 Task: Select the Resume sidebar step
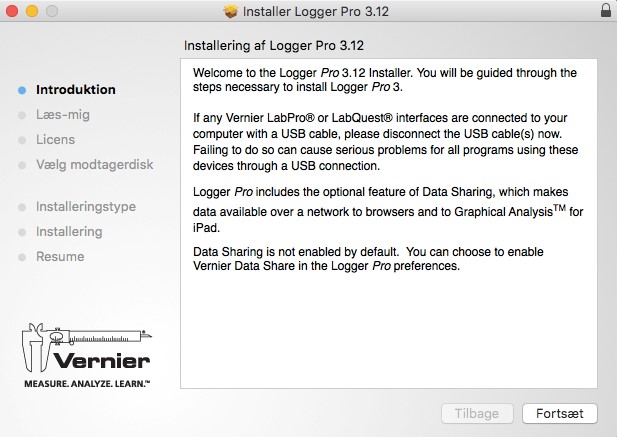(60, 256)
